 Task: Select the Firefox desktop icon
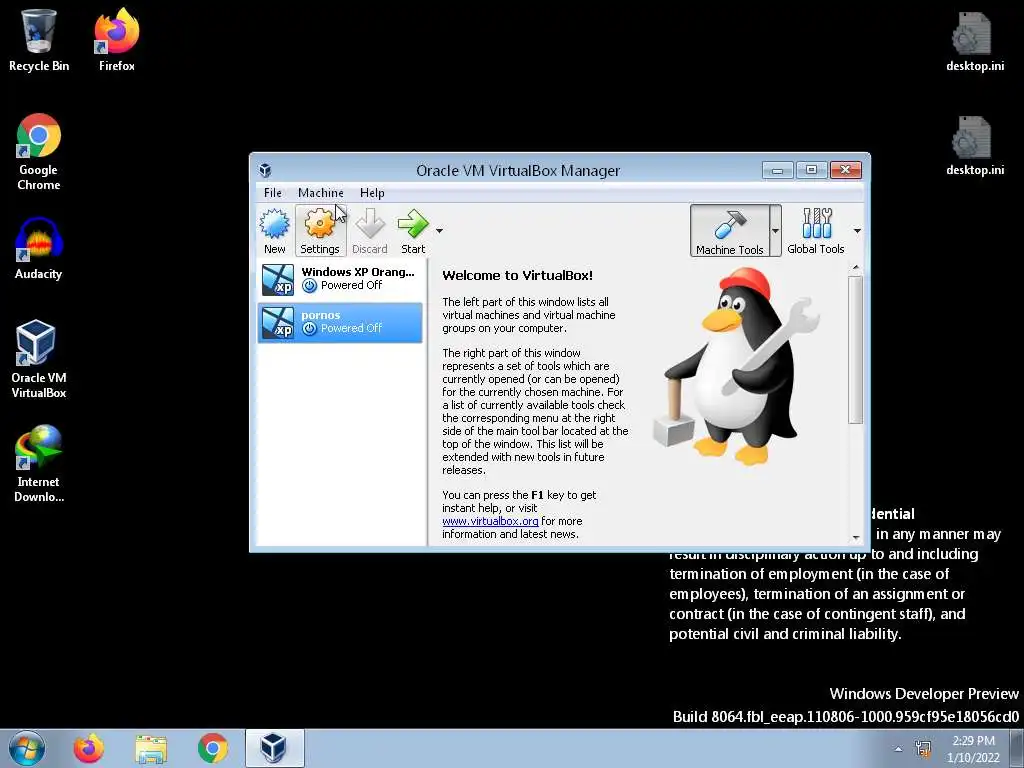tap(117, 40)
